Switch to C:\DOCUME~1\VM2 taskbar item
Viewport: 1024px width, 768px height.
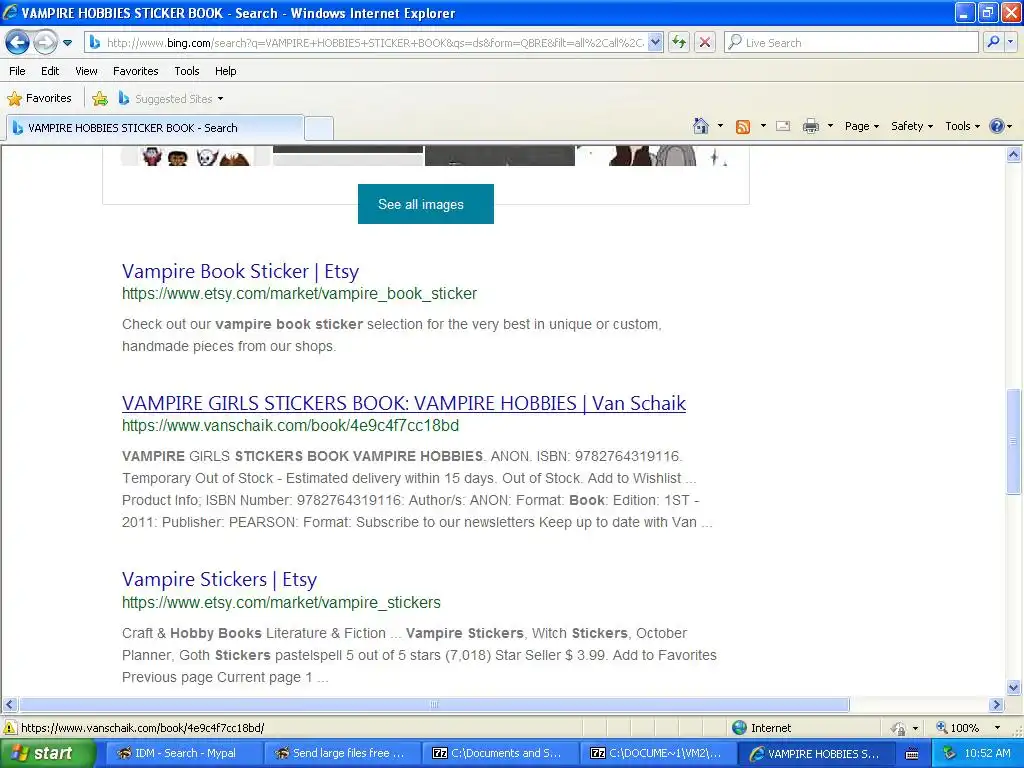(658, 753)
